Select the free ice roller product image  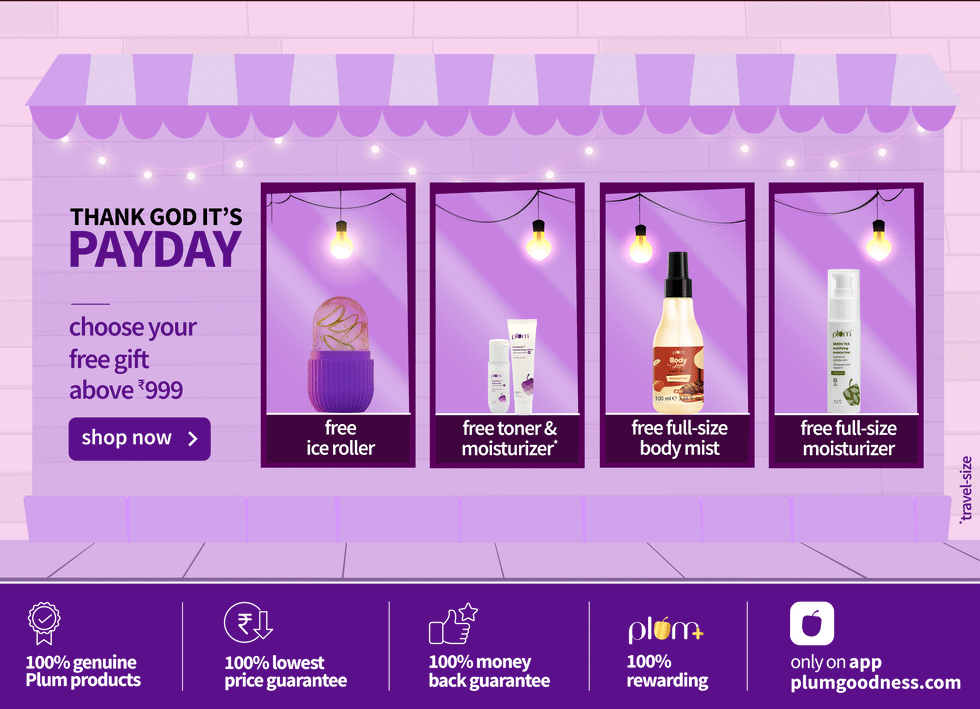coord(341,354)
